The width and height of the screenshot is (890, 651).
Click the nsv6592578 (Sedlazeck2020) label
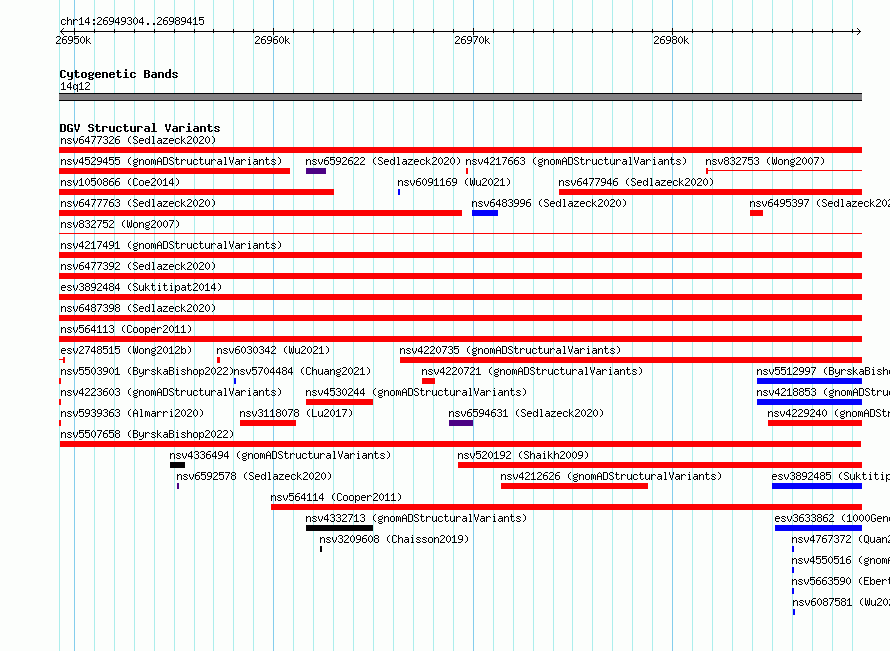tap(254, 476)
